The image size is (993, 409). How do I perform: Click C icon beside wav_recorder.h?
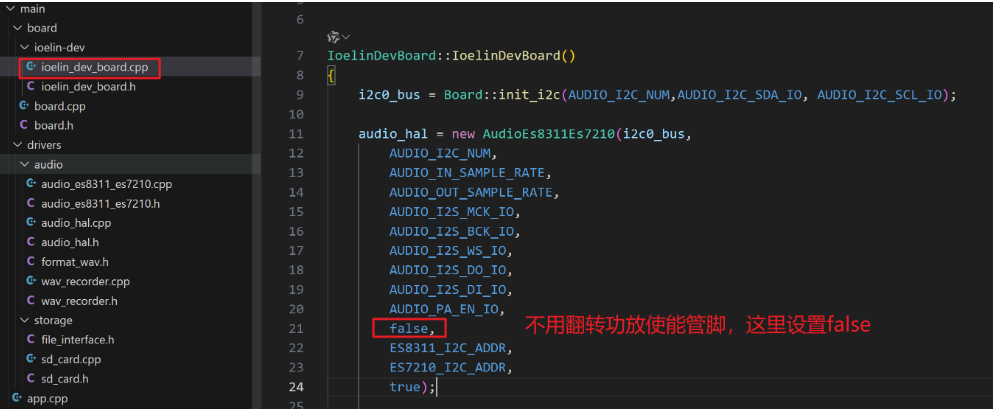point(31,301)
